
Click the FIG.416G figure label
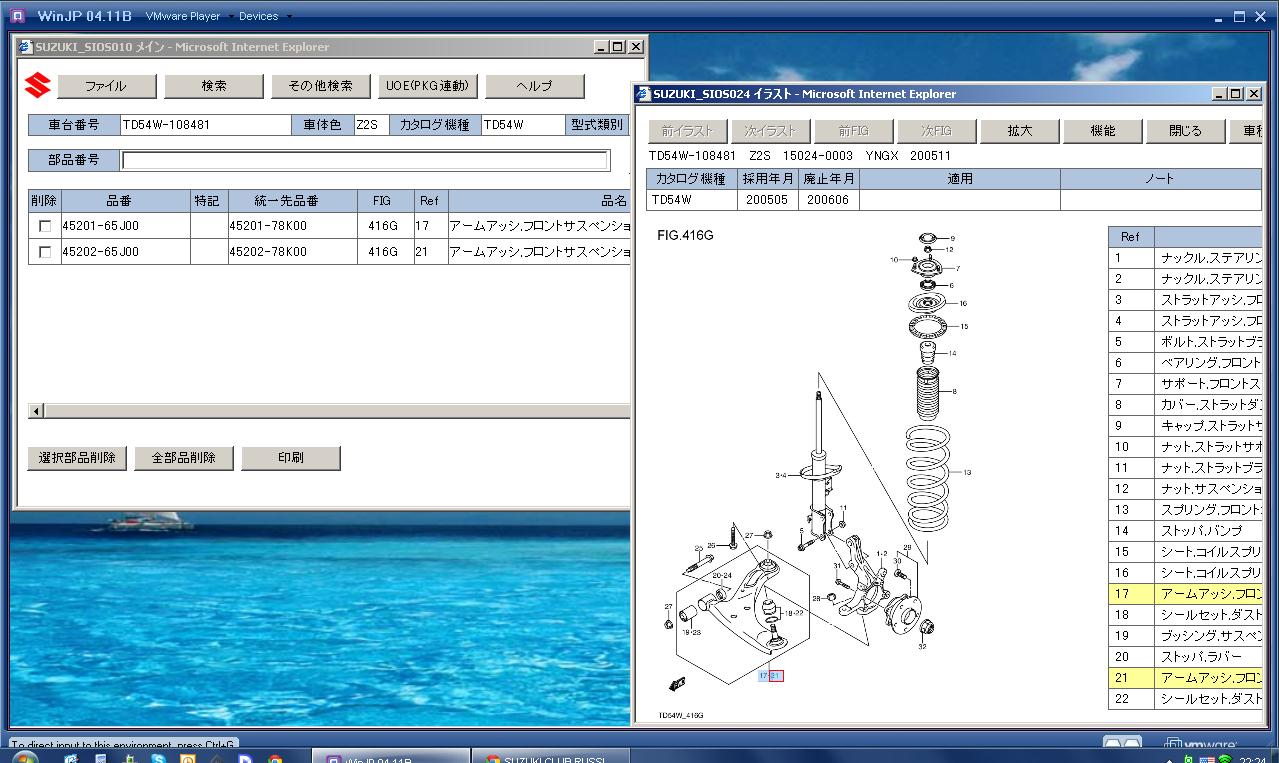685,236
